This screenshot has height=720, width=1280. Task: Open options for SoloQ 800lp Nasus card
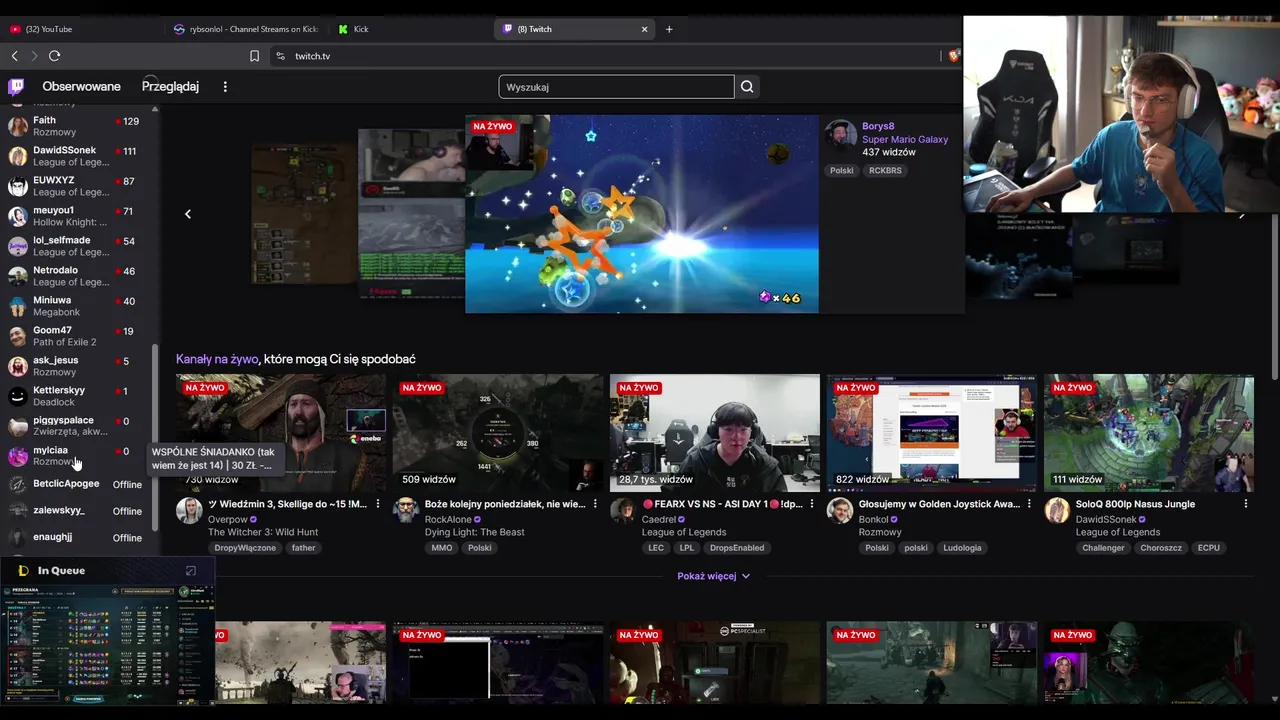coord(1246,504)
